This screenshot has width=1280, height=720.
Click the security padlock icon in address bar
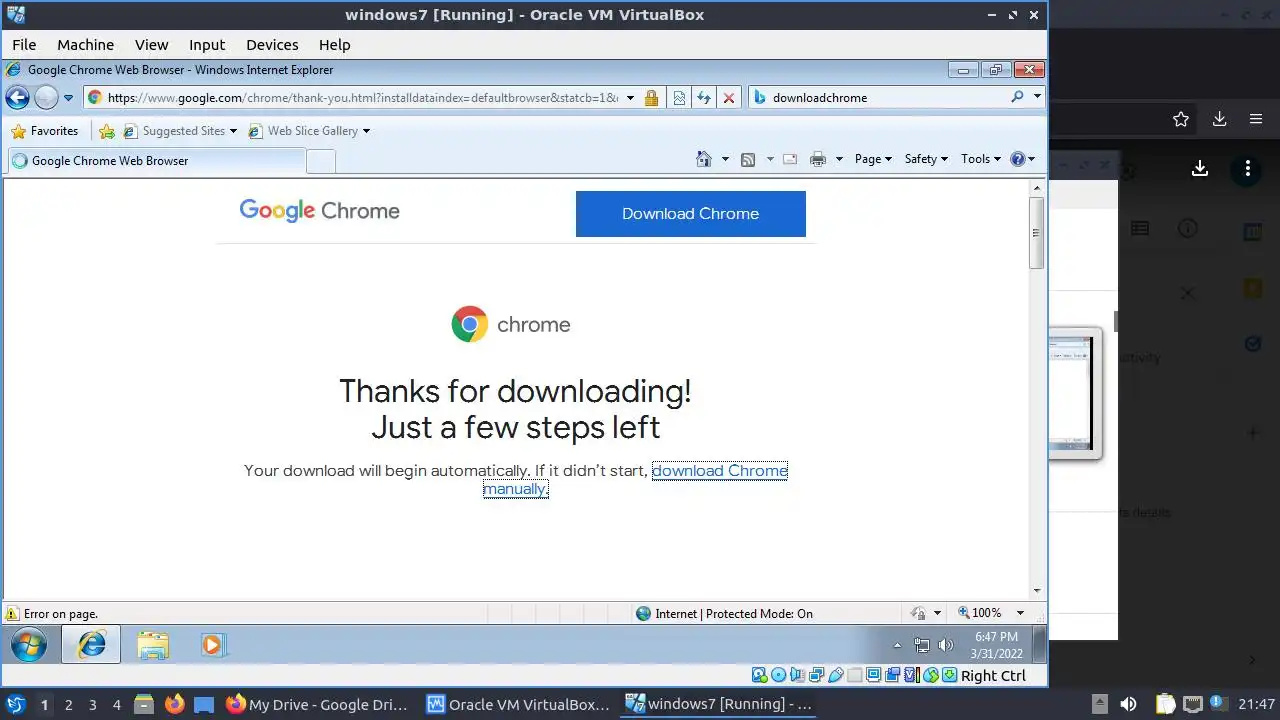click(x=651, y=98)
